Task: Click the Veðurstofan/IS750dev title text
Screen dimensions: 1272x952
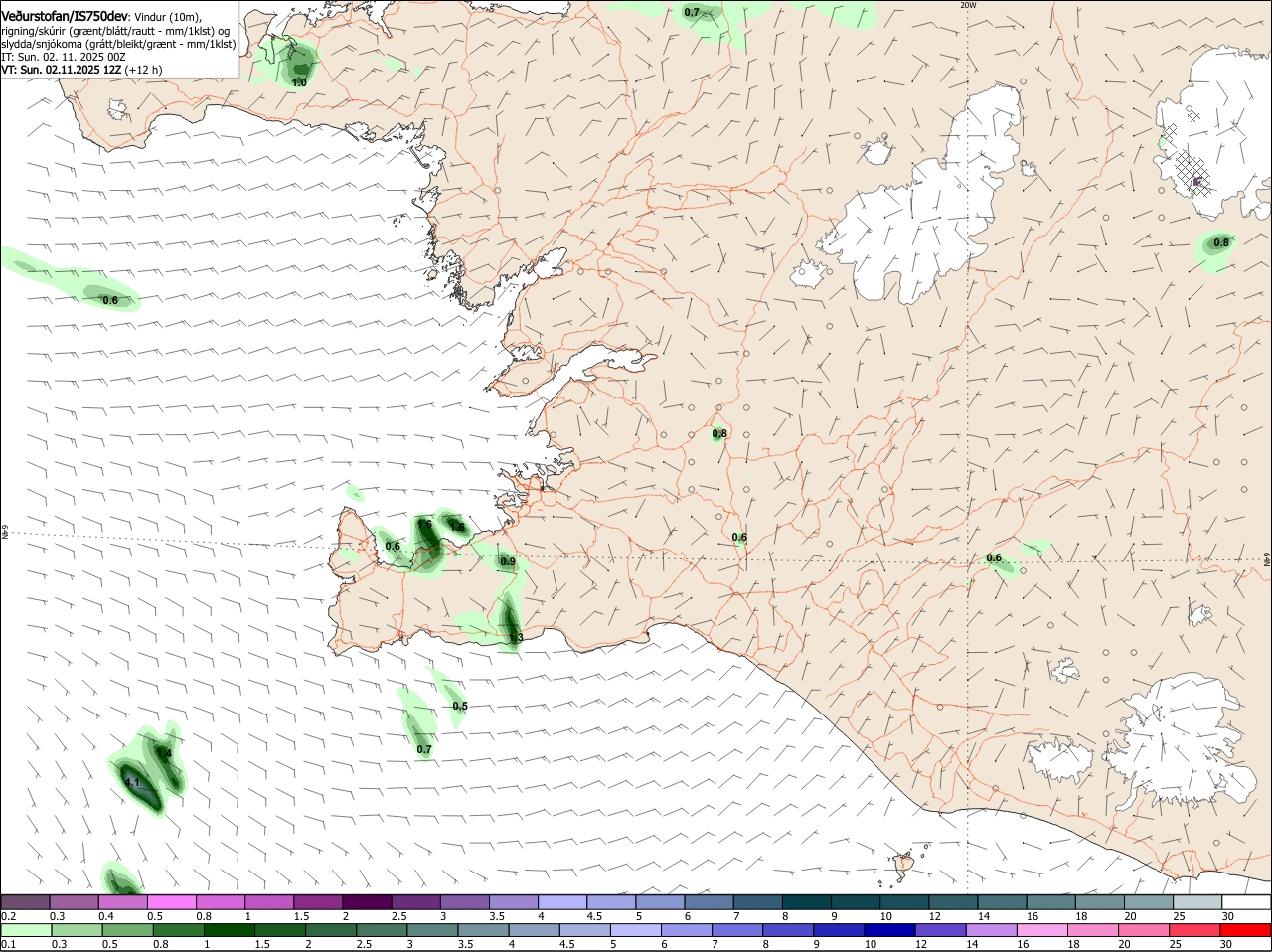Action: [x=66, y=16]
